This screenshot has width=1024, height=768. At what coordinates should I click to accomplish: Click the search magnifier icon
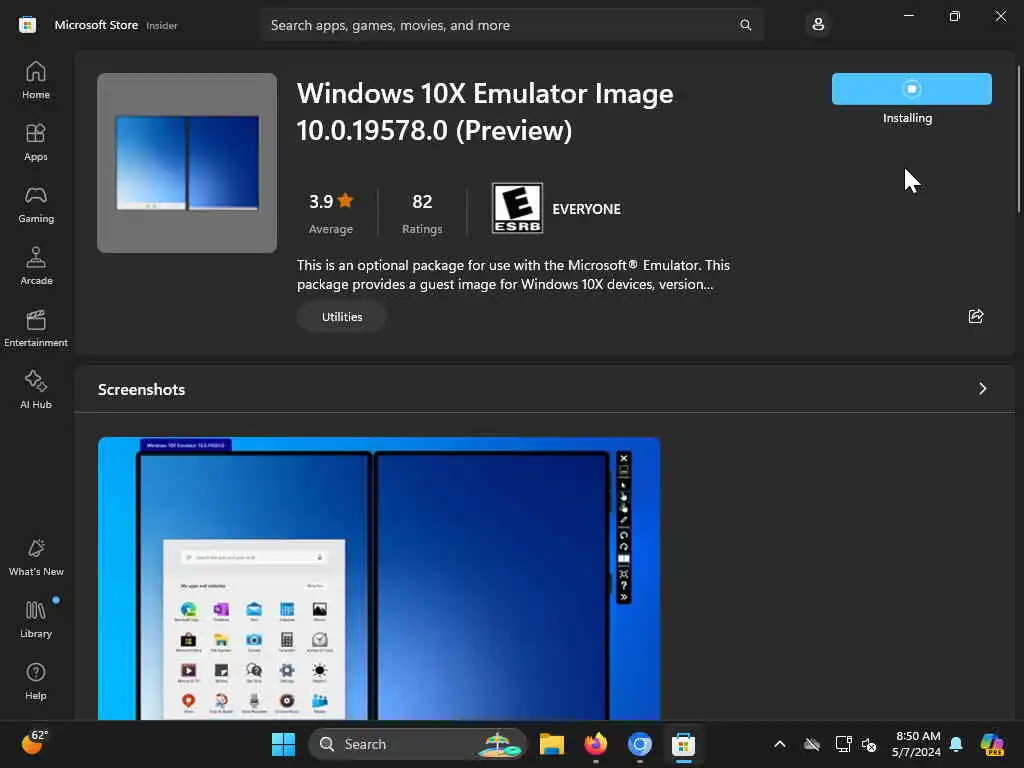tap(745, 25)
